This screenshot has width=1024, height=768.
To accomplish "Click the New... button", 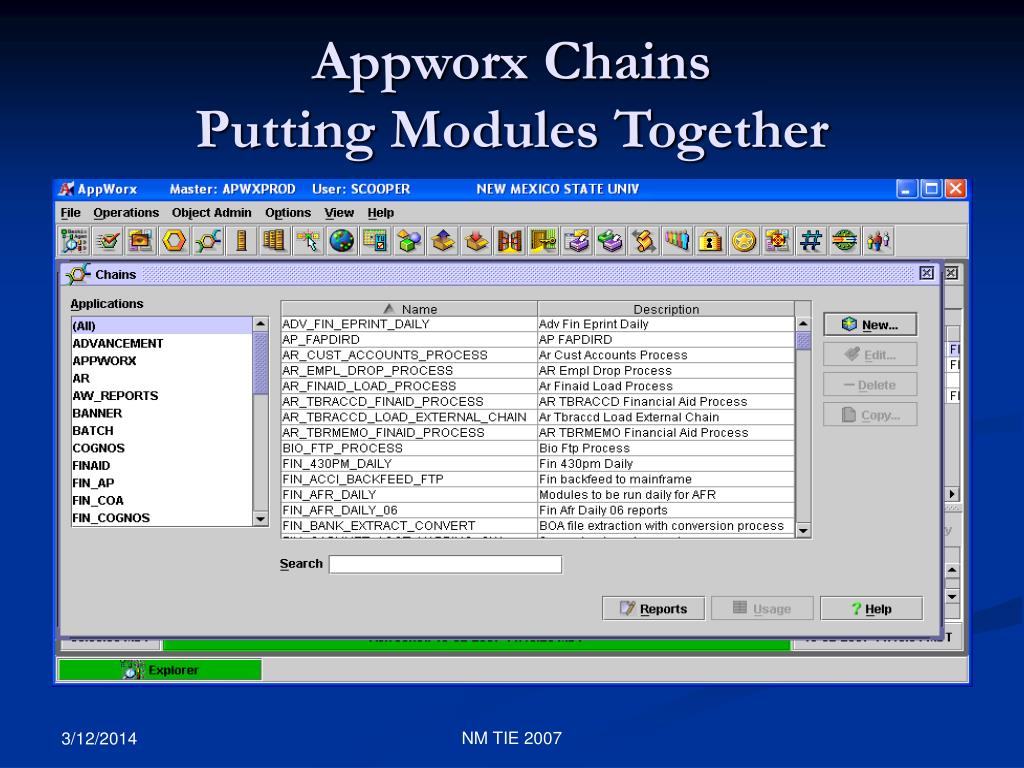I will tap(870, 325).
